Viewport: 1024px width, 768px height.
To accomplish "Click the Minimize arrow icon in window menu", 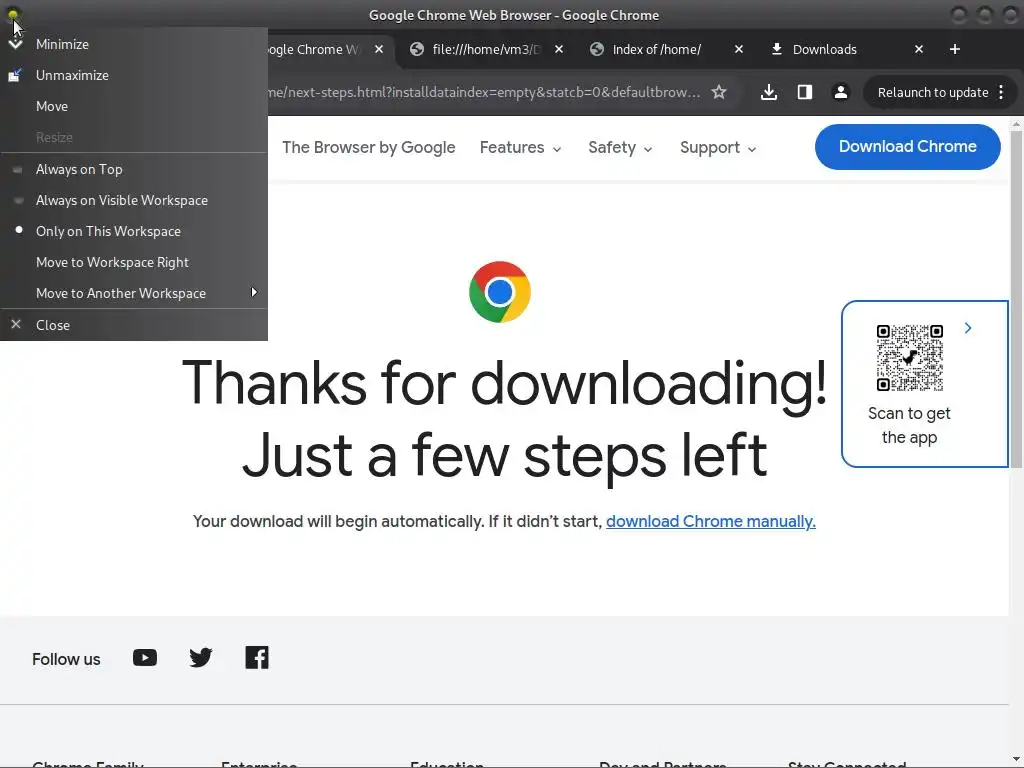I will pyautogui.click(x=15, y=44).
